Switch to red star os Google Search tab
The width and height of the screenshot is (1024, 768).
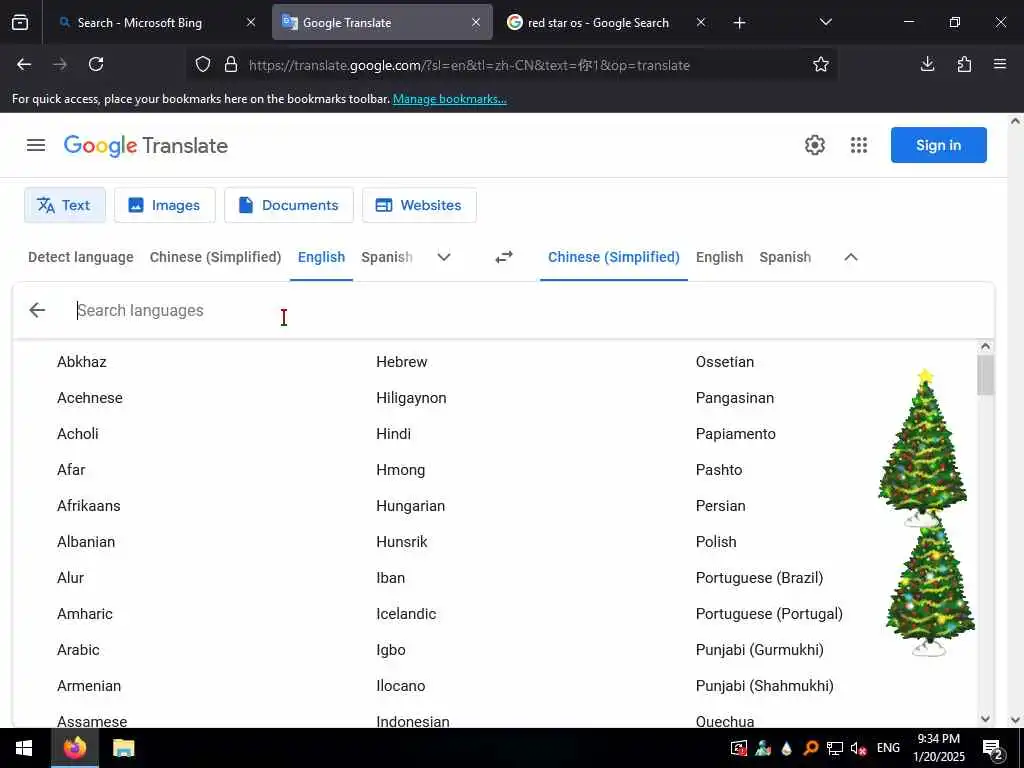[x=599, y=23]
